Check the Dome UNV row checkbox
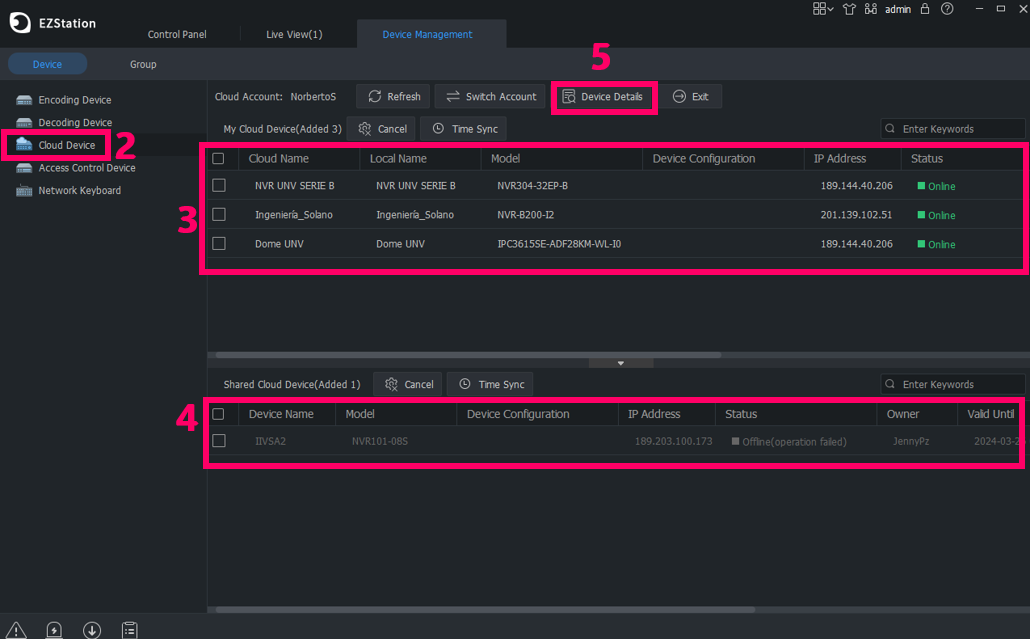 click(x=219, y=243)
